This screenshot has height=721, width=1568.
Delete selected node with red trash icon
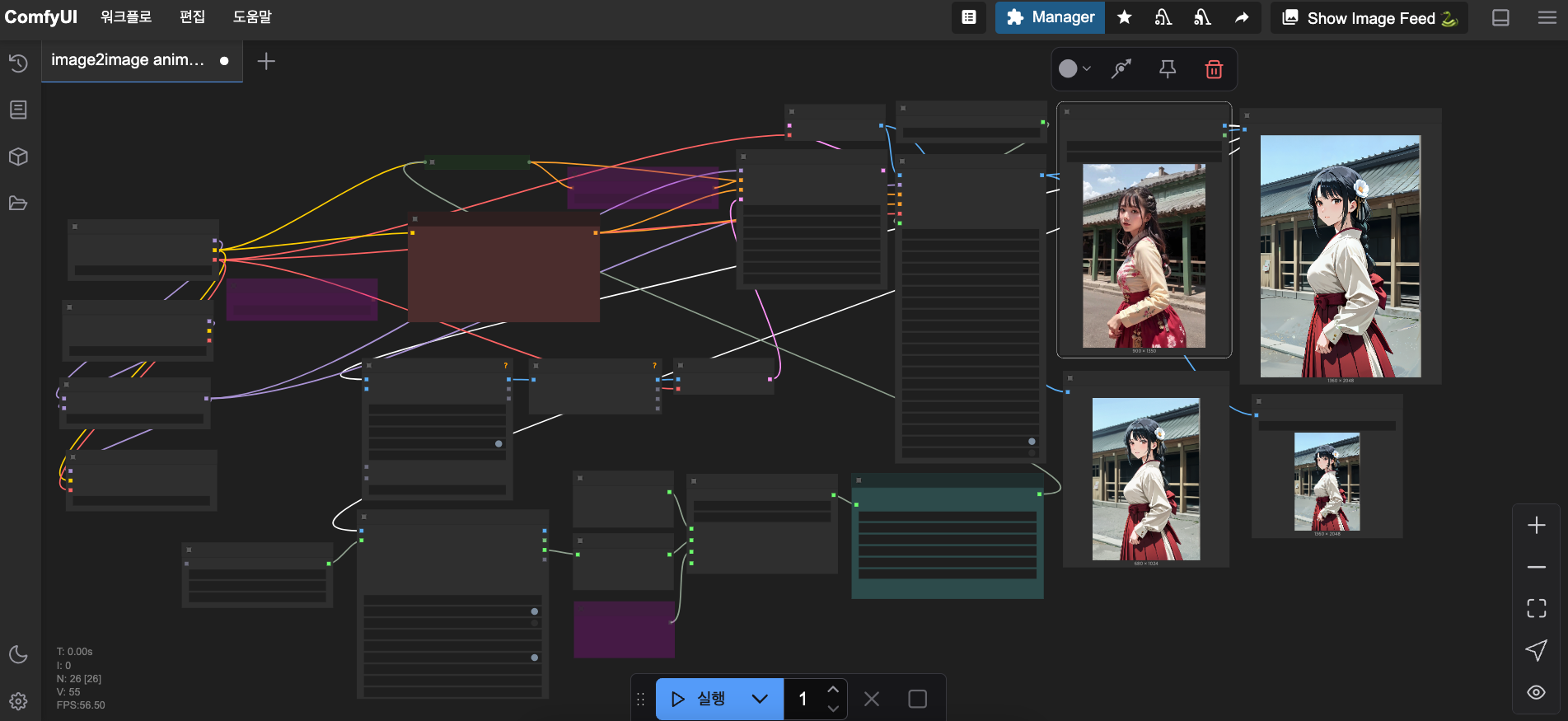click(x=1214, y=69)
